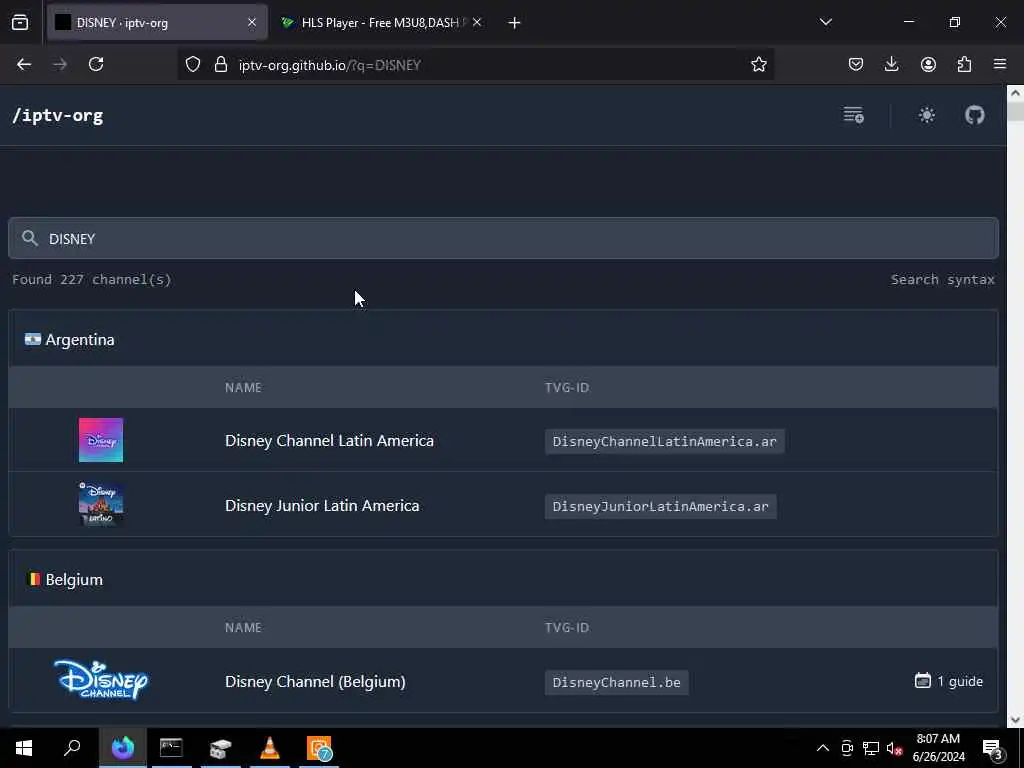Open the orange app icon in taskbar
The height and width of the screenshot is (768, 1024).
pos(319,748)
